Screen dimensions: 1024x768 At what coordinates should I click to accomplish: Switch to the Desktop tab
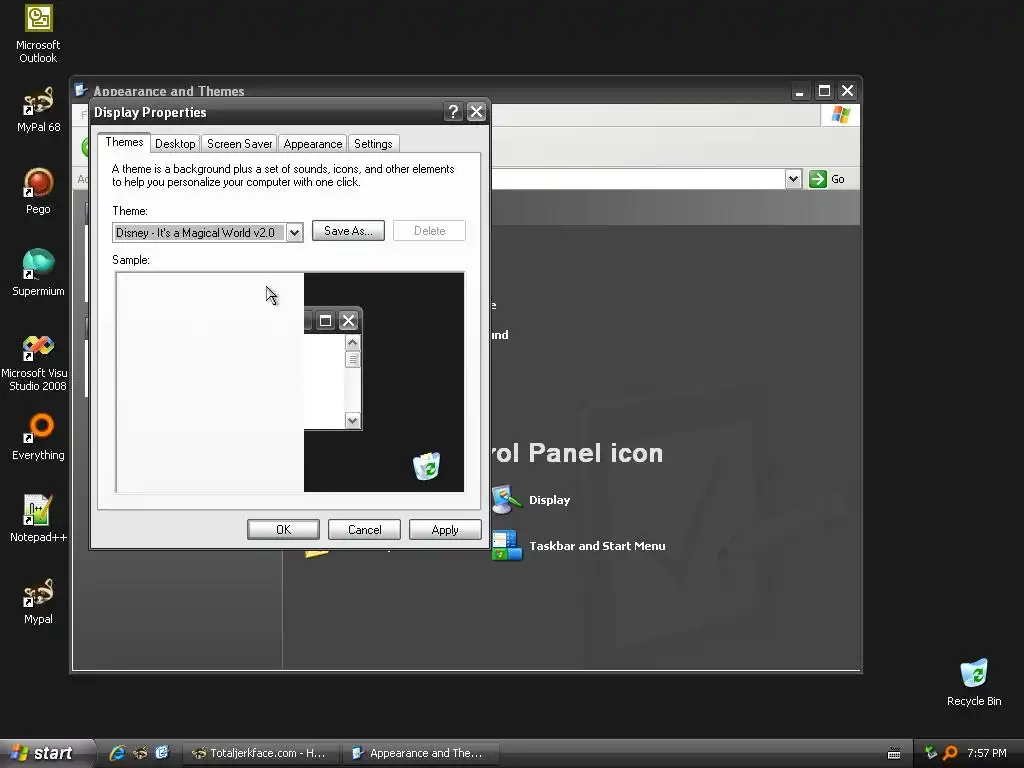tap(175, 144)
